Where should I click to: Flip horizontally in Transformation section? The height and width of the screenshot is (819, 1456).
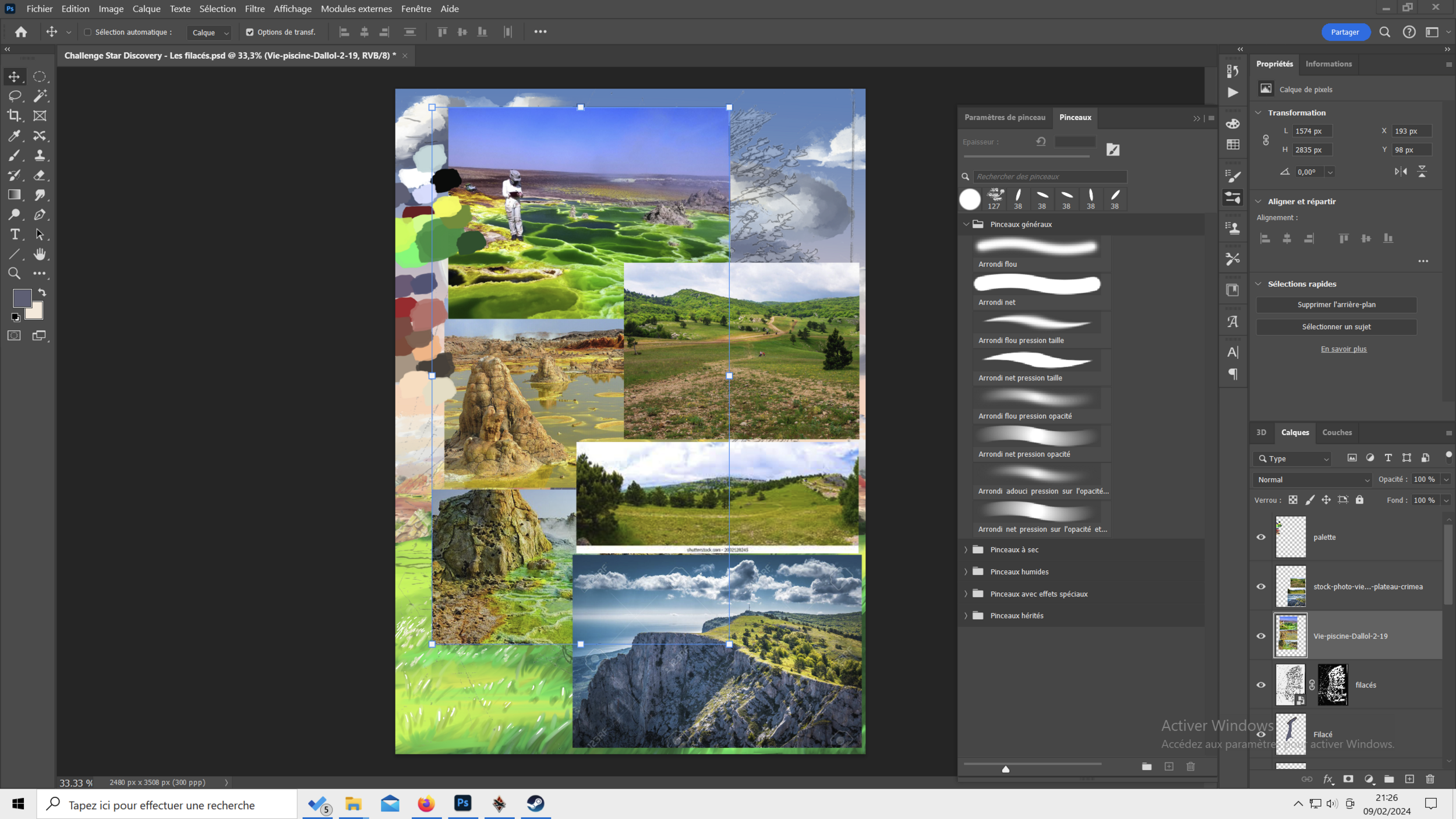[x=1401, y=172]
